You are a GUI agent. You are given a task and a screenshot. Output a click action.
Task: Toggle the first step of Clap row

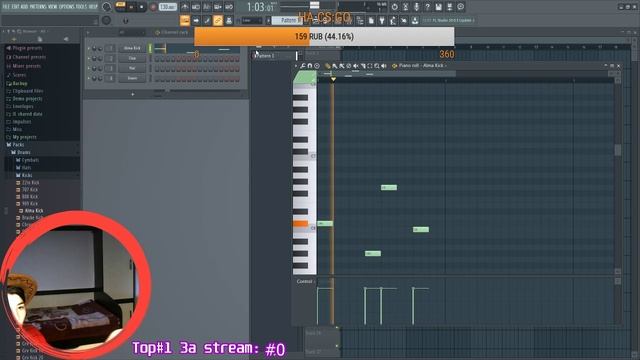click(157, 58)
